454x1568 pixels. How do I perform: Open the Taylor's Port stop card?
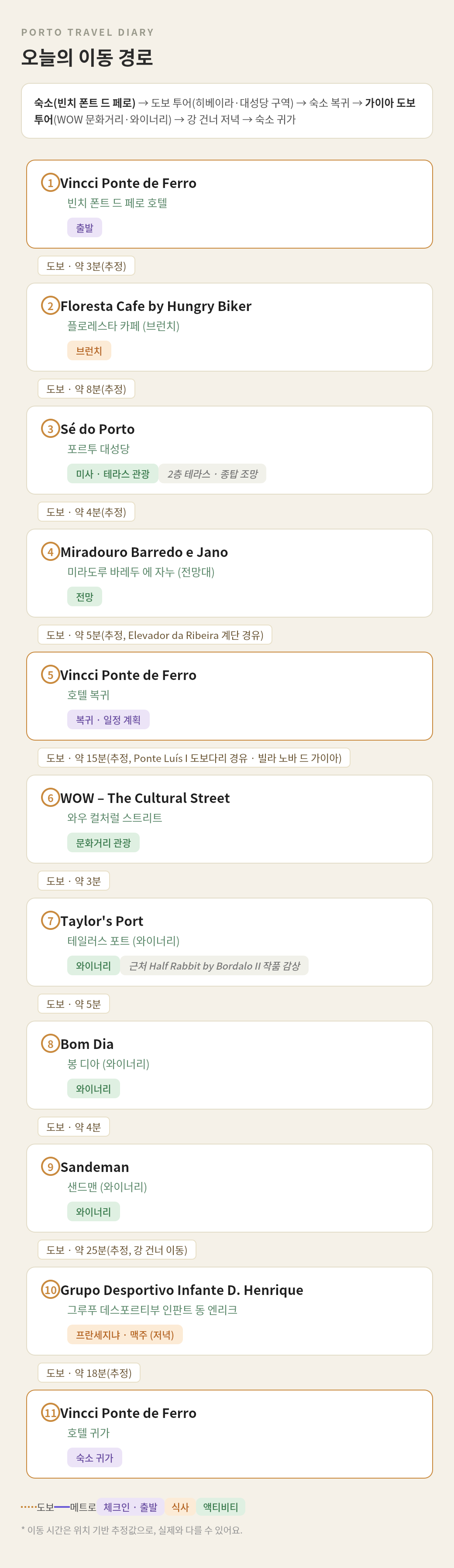point(229,942)
